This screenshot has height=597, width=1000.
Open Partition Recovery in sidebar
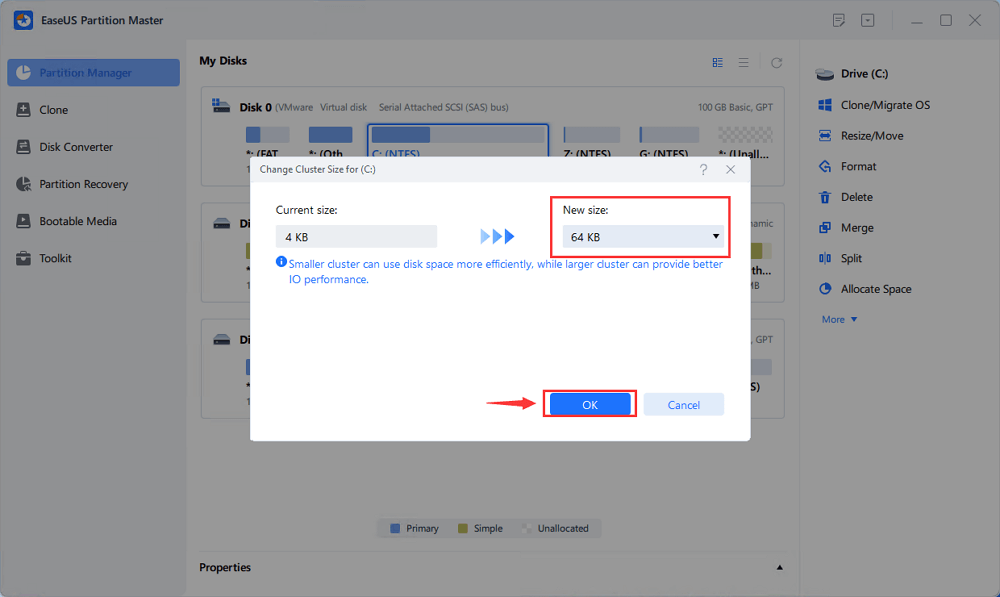(84, 184)
